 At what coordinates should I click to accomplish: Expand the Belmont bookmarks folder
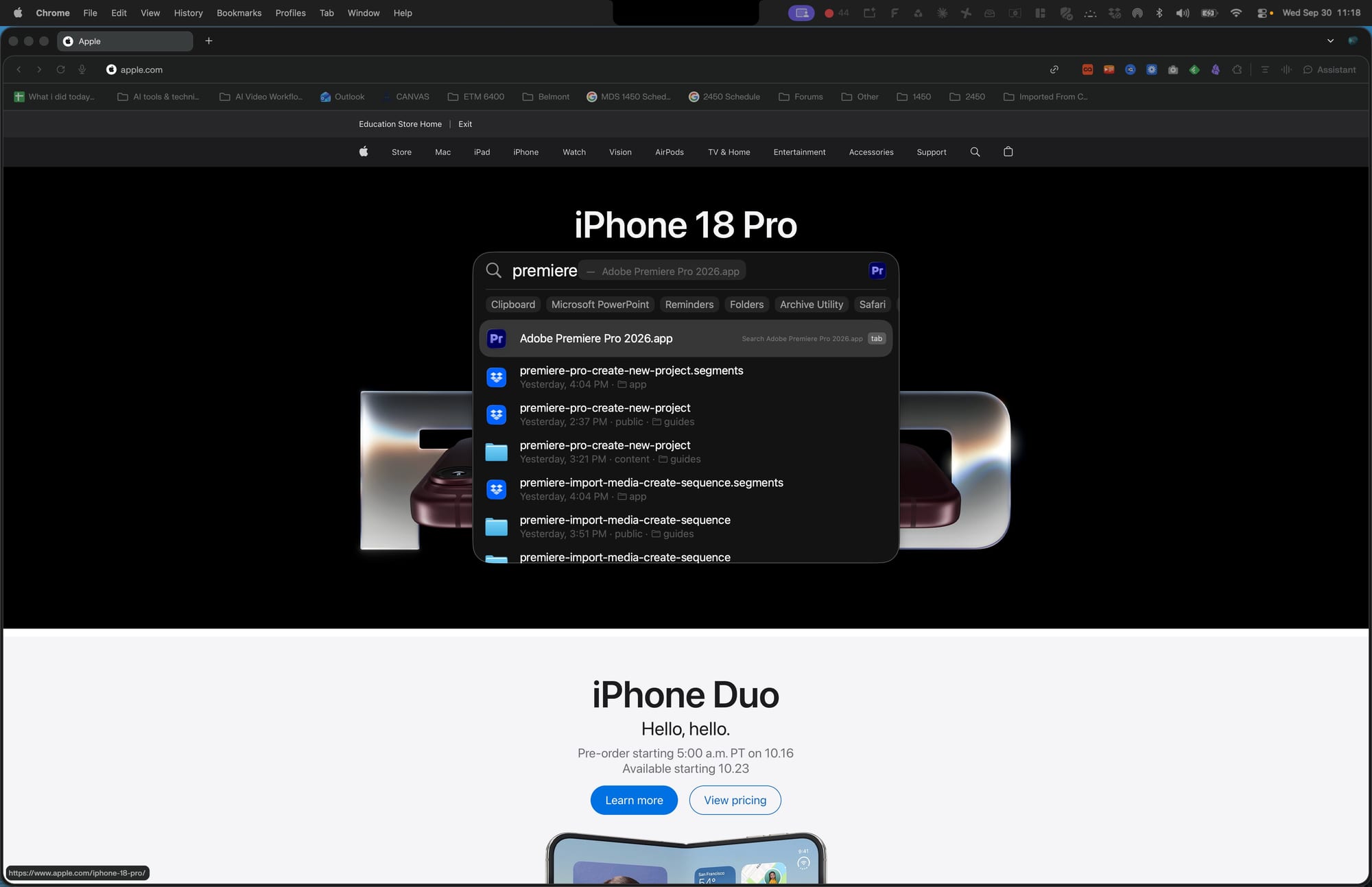[546, 97]
